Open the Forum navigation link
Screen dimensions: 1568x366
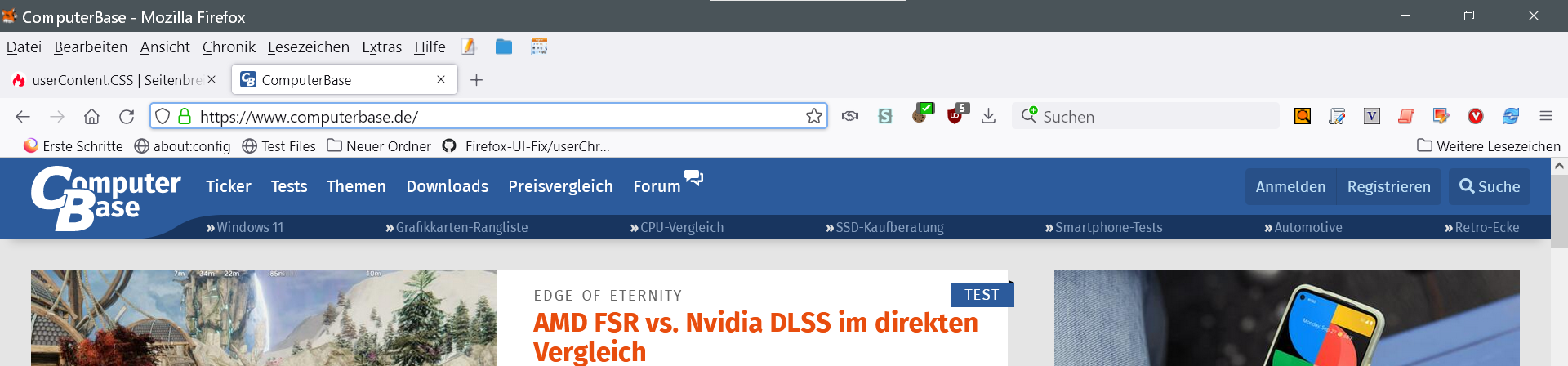[x=657, y=186]
